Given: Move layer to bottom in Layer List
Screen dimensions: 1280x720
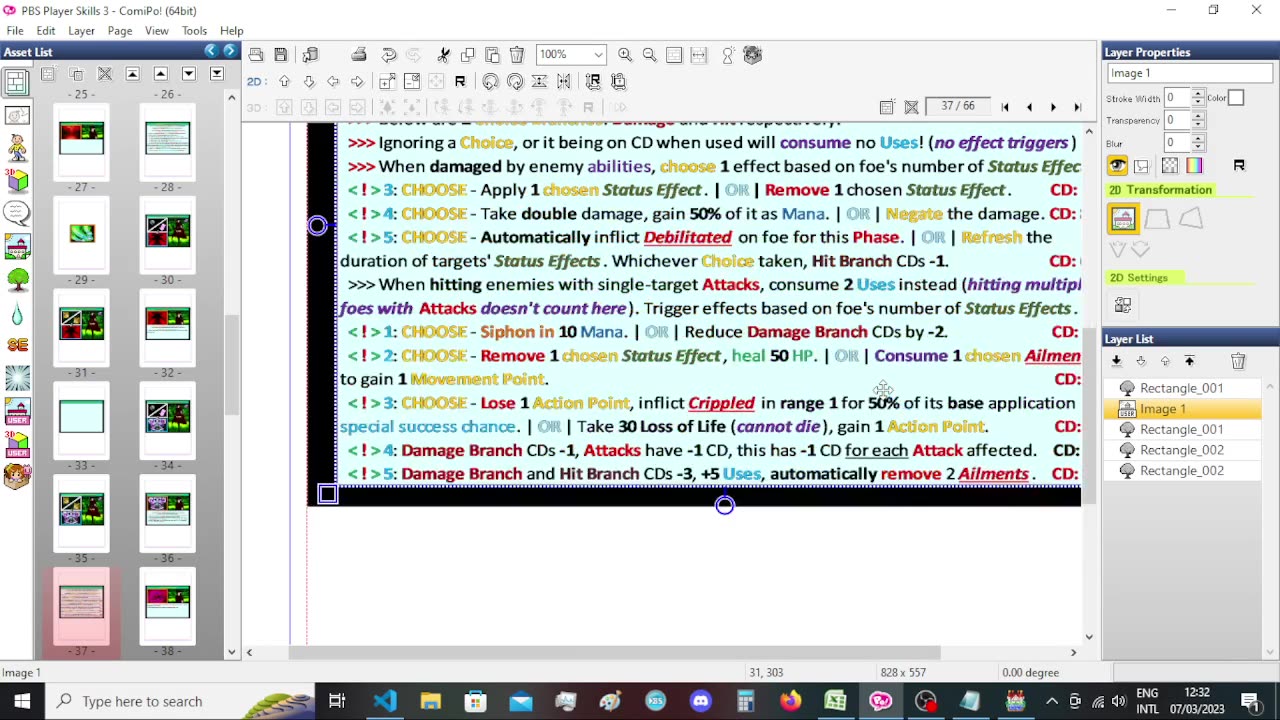Looking at the screenshot, I should 1116,361.
